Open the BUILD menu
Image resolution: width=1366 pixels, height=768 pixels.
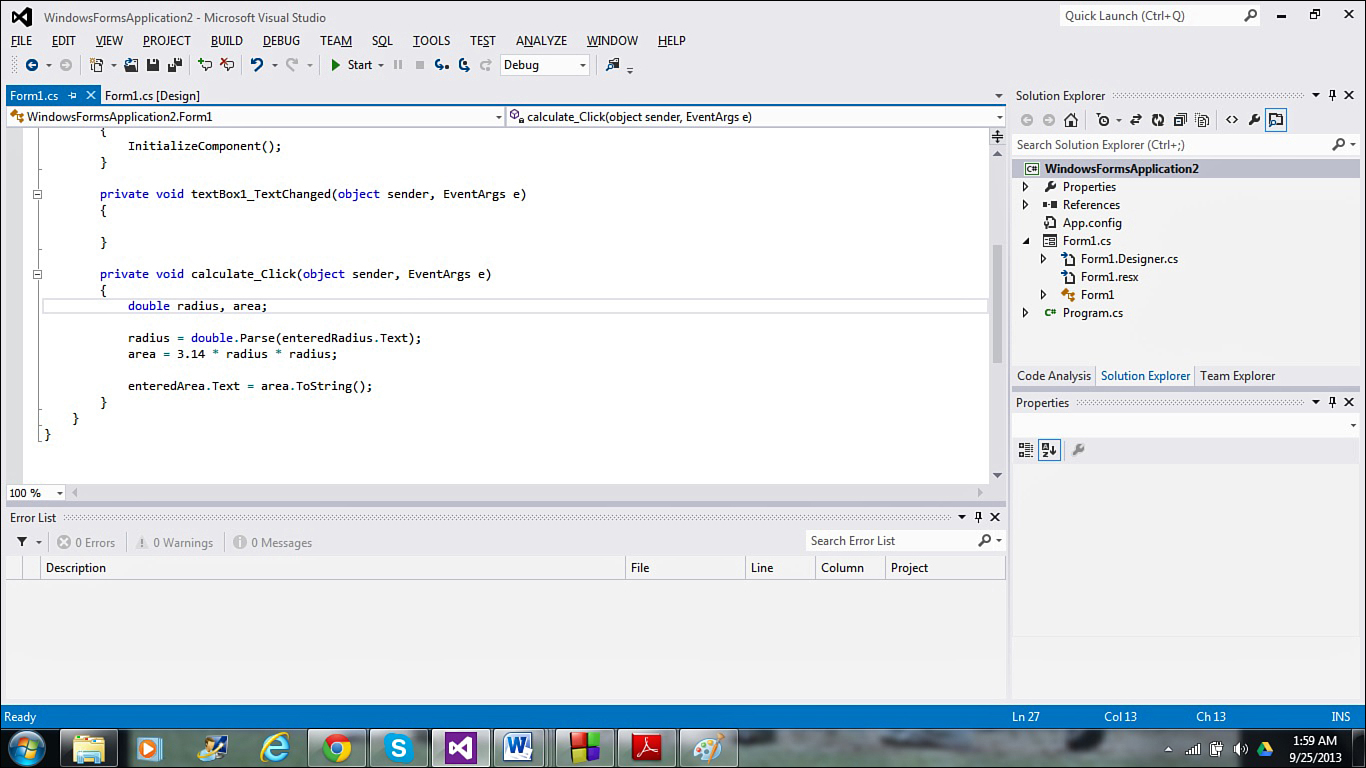point(226,41)
